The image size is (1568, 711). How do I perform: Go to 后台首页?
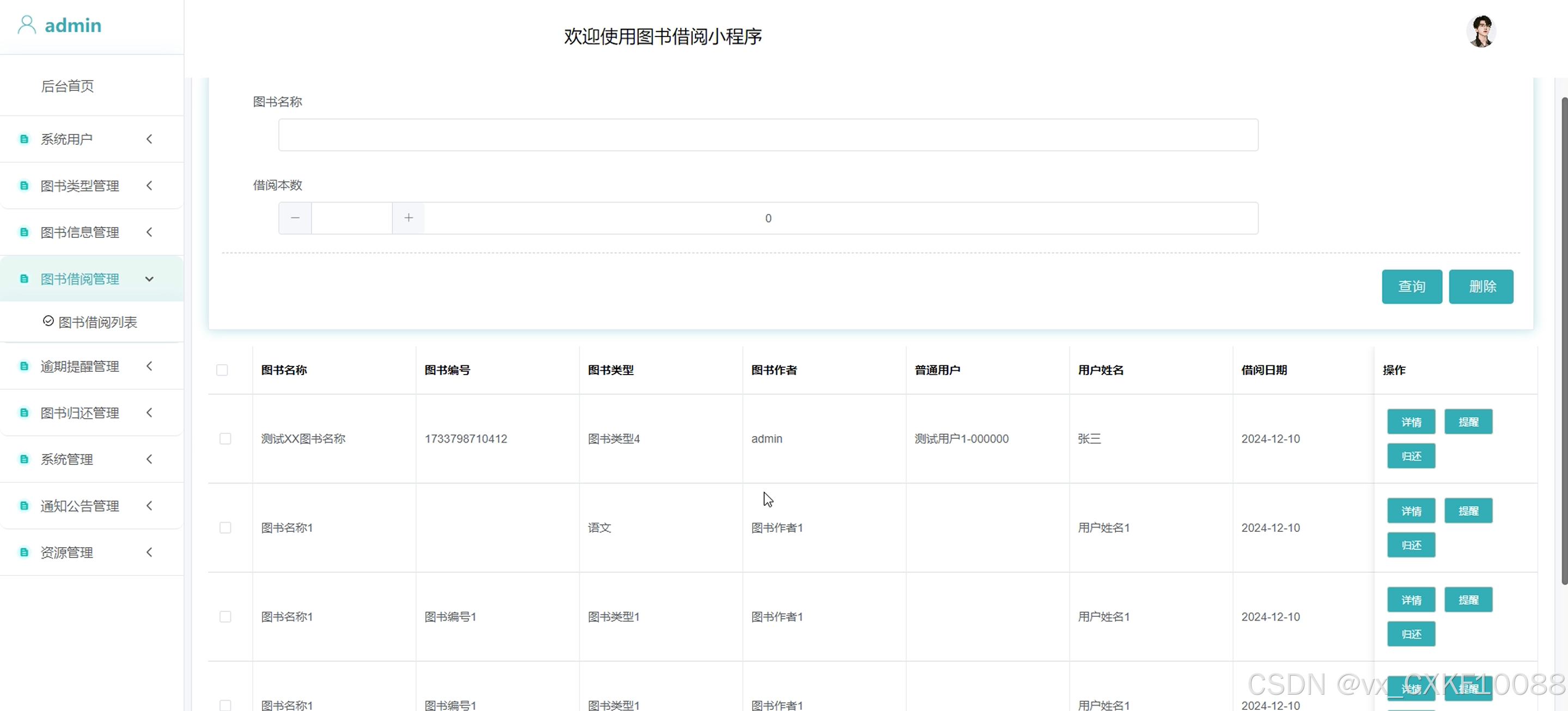pos(68,86)
